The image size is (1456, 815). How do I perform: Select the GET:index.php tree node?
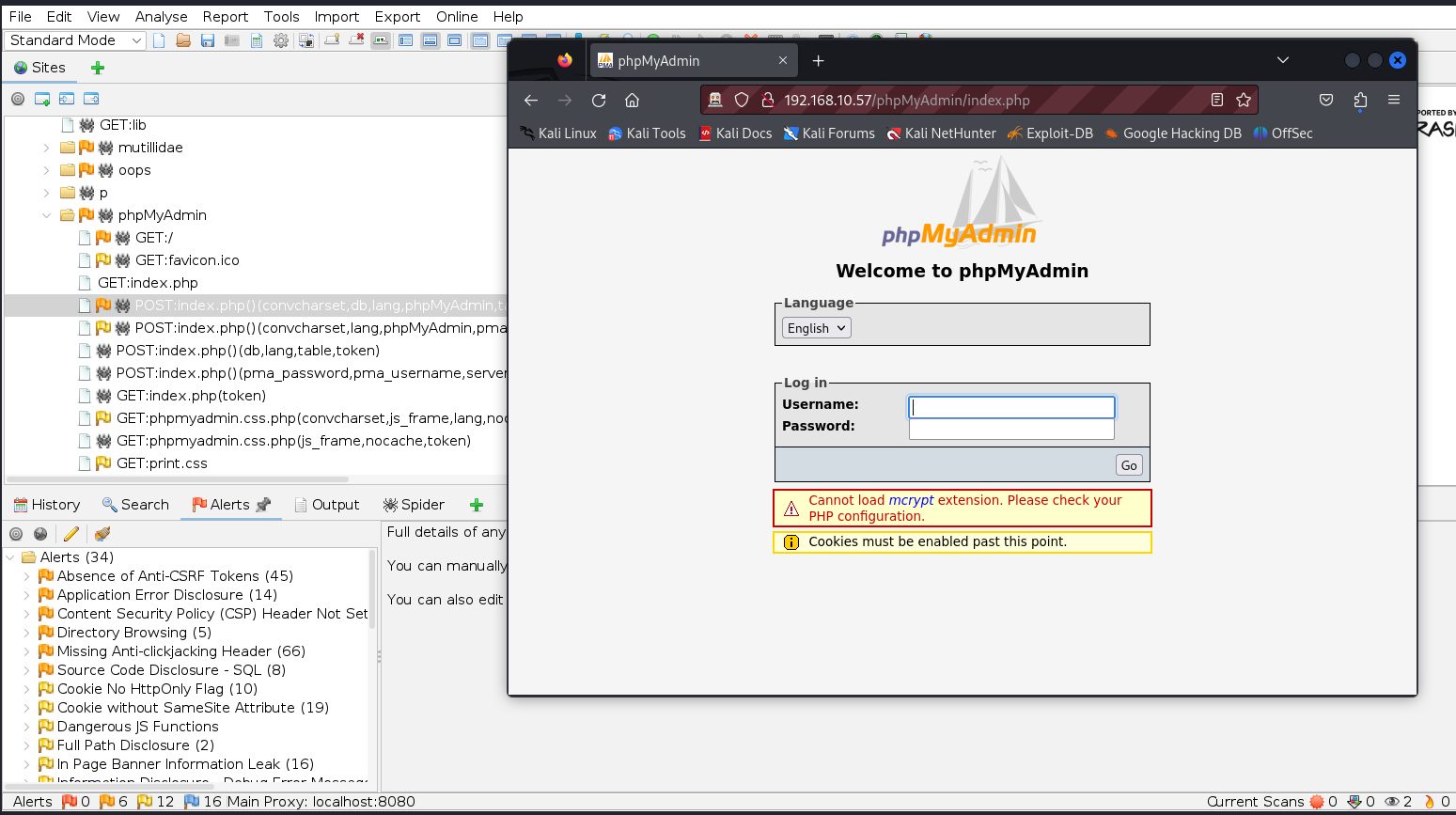148,283
